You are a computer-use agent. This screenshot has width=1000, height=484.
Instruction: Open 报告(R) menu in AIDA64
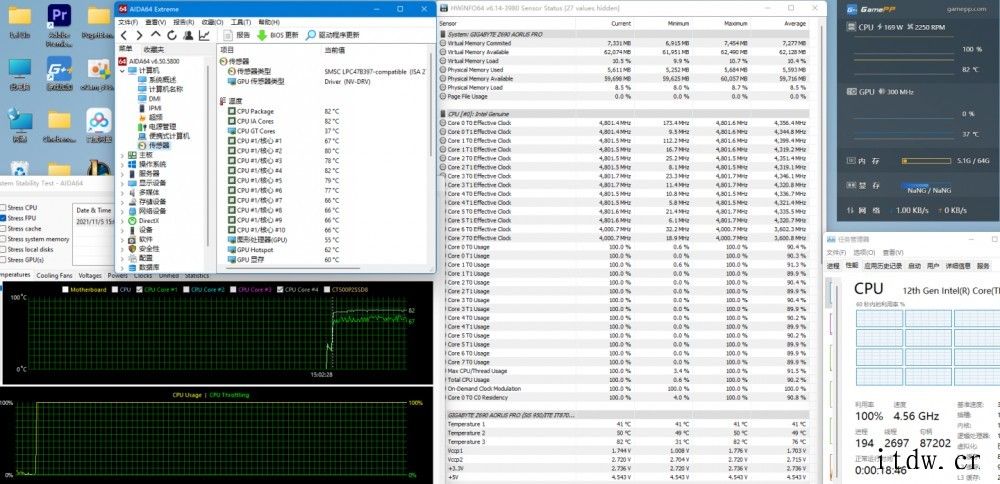point(184,22)
